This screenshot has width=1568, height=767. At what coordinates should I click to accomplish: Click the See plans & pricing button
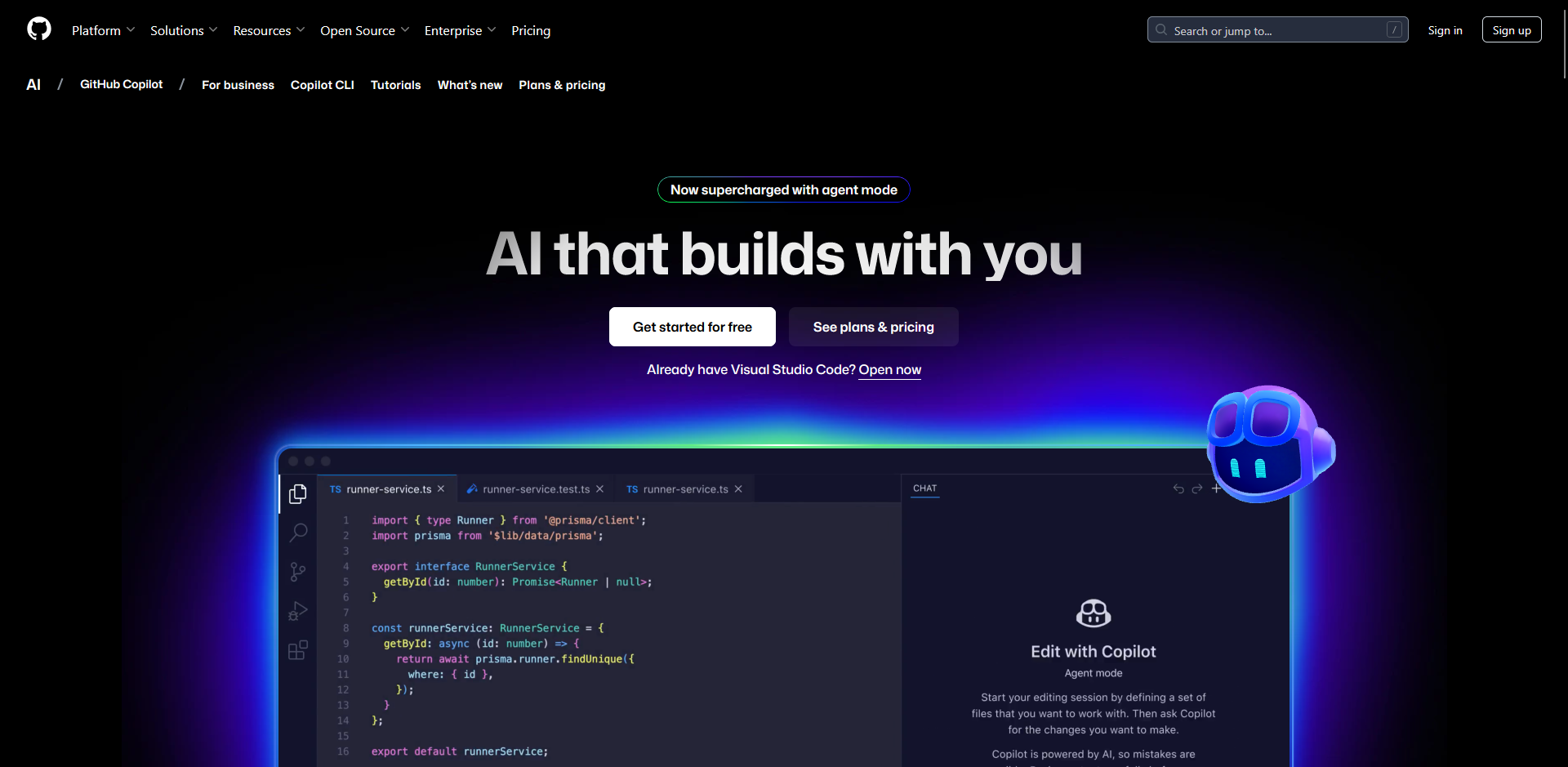click(x=874, y=327)
